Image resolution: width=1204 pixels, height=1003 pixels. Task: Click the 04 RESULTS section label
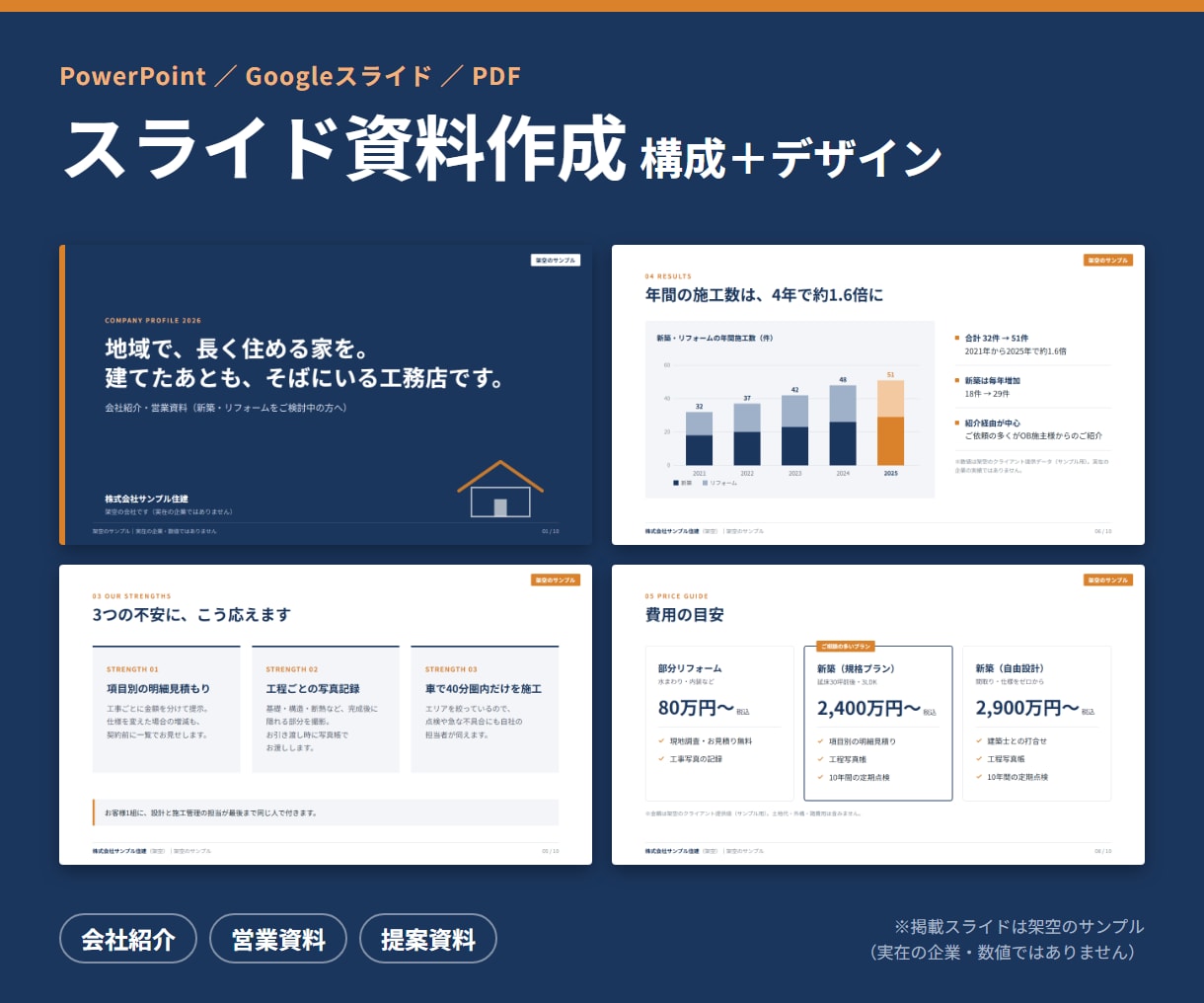668,276
